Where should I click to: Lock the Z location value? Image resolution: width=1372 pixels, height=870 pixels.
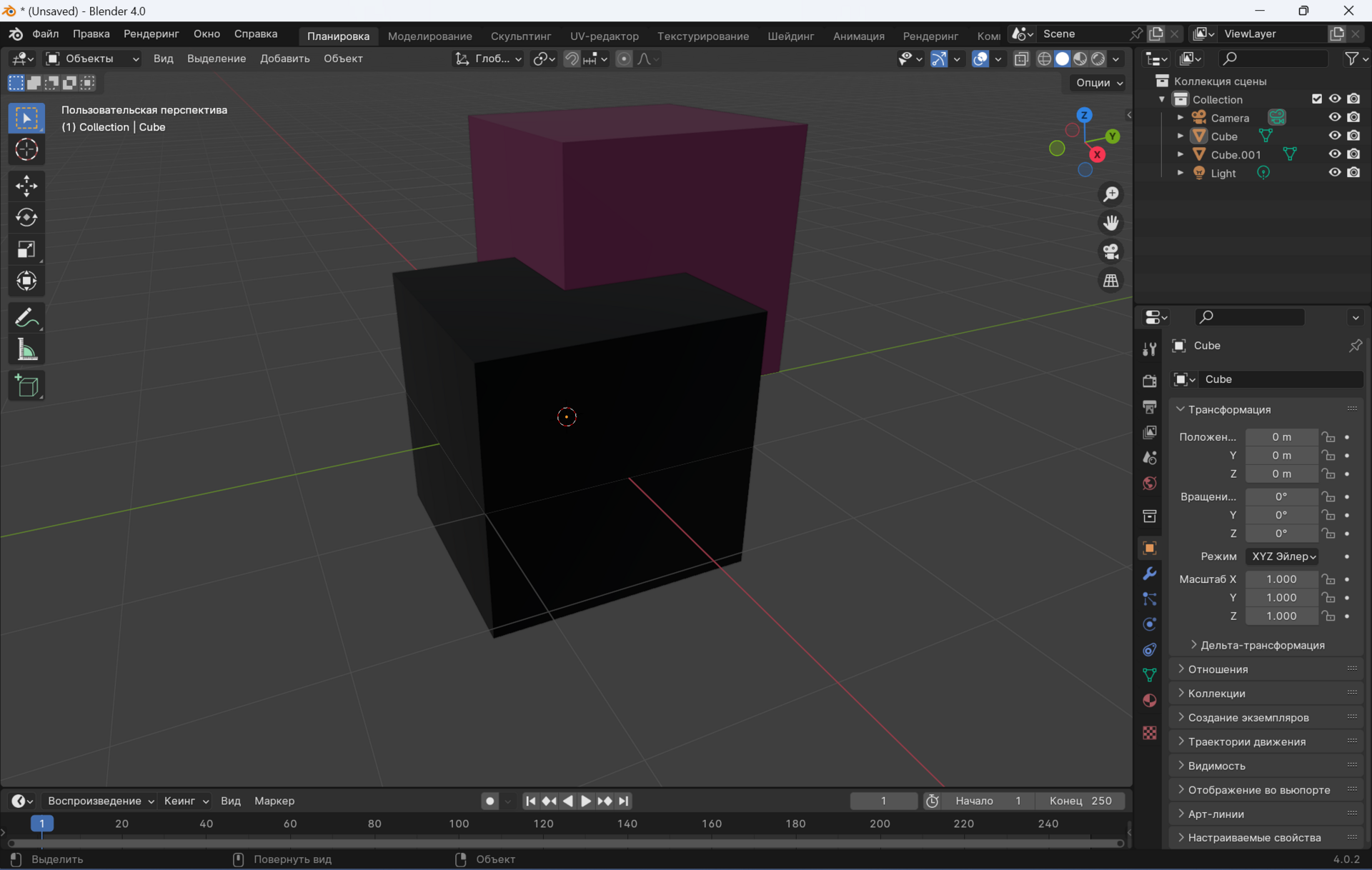tap(1328, 474)
